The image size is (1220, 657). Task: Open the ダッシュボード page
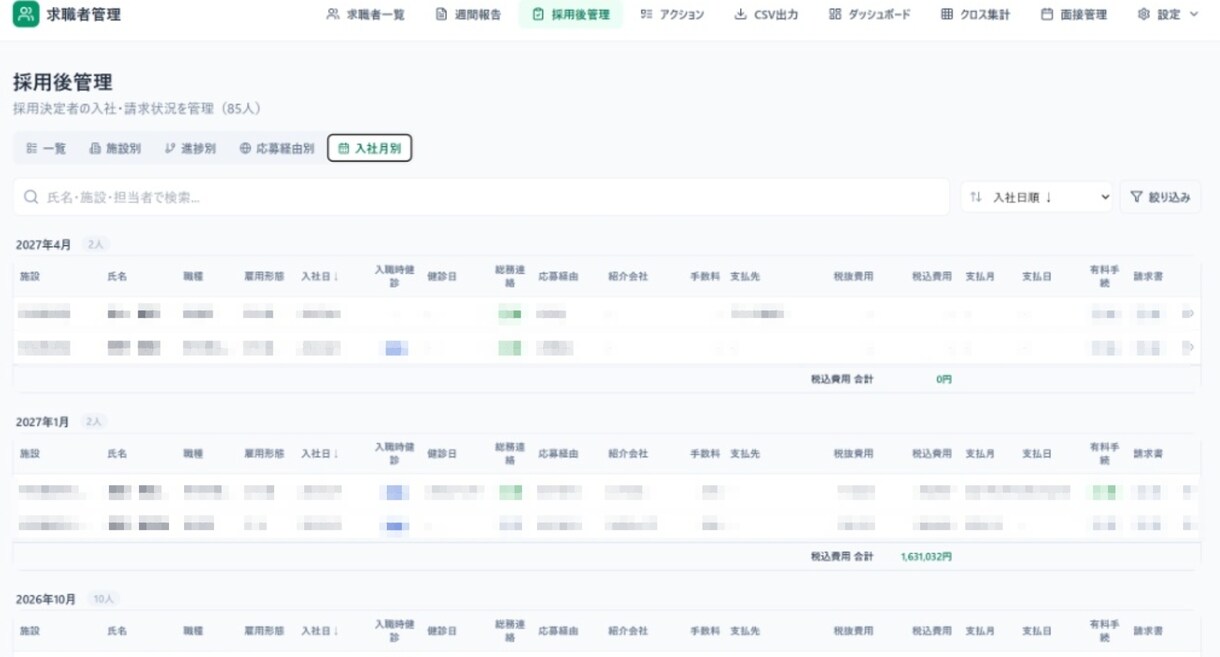(x=870, y=15)
